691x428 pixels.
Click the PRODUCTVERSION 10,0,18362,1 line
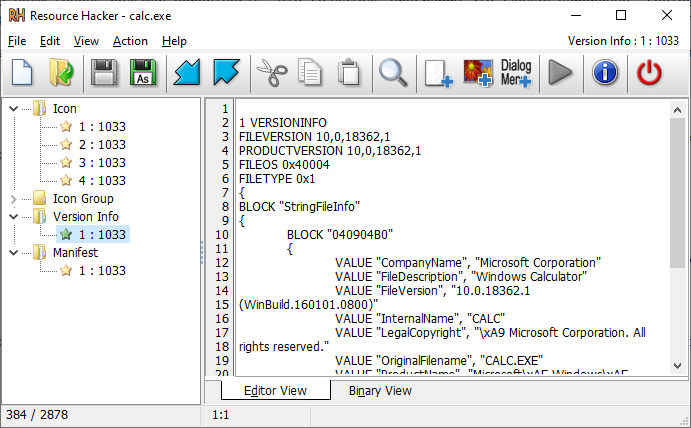[330, 151]
